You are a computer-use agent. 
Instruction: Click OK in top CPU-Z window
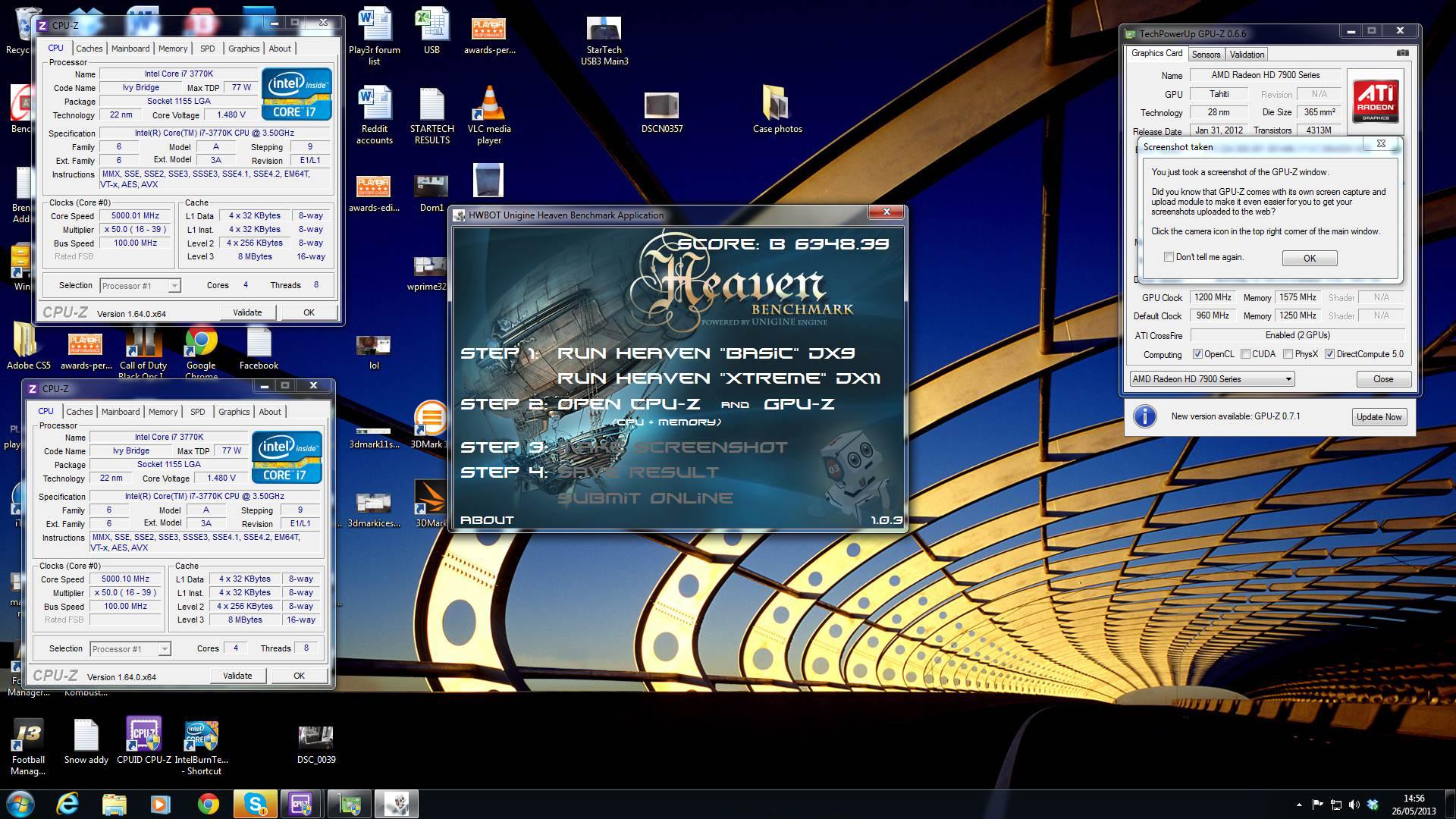coord(309,312)
